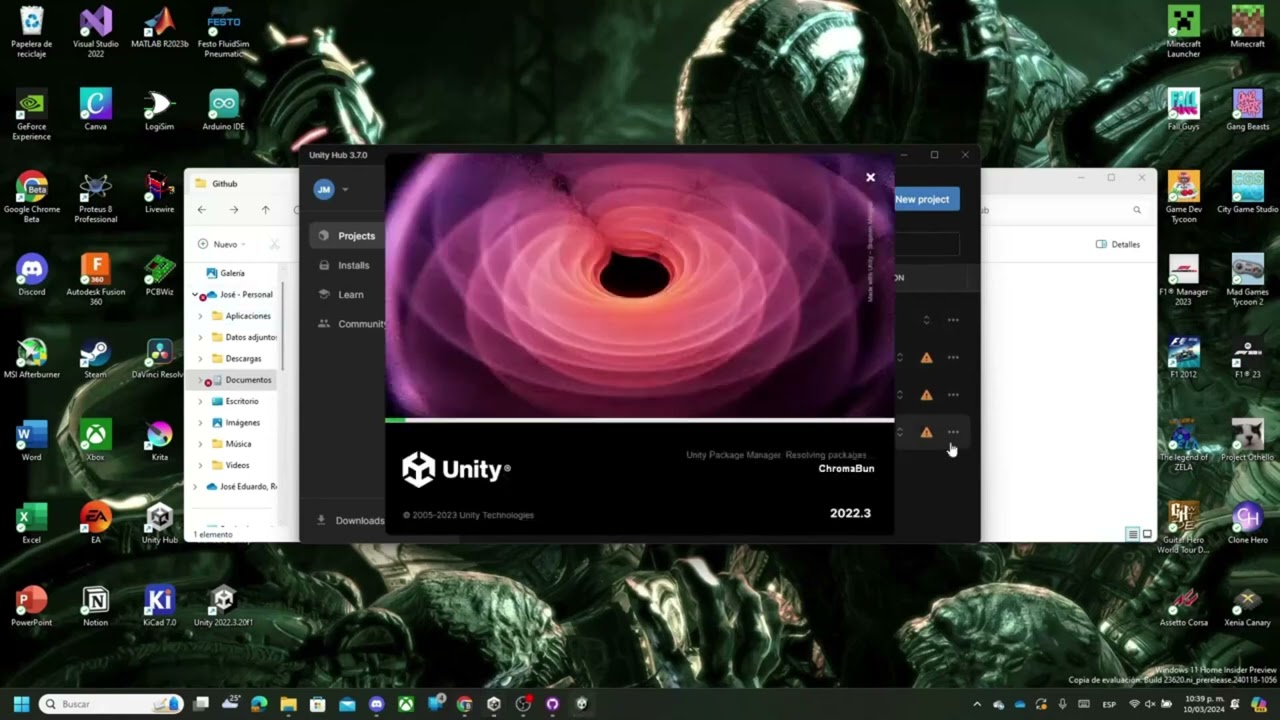Open Canva desktop icon
1280x720 pixels.
click(95, 110)
